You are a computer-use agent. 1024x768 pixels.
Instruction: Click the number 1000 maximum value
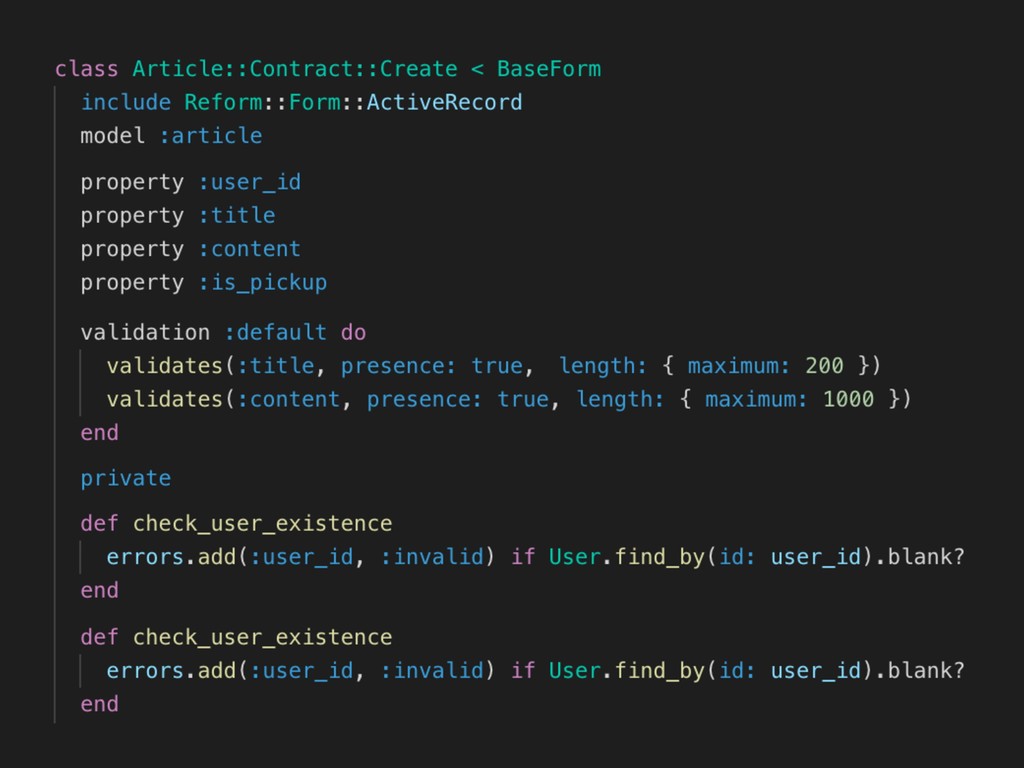[848, 399]
